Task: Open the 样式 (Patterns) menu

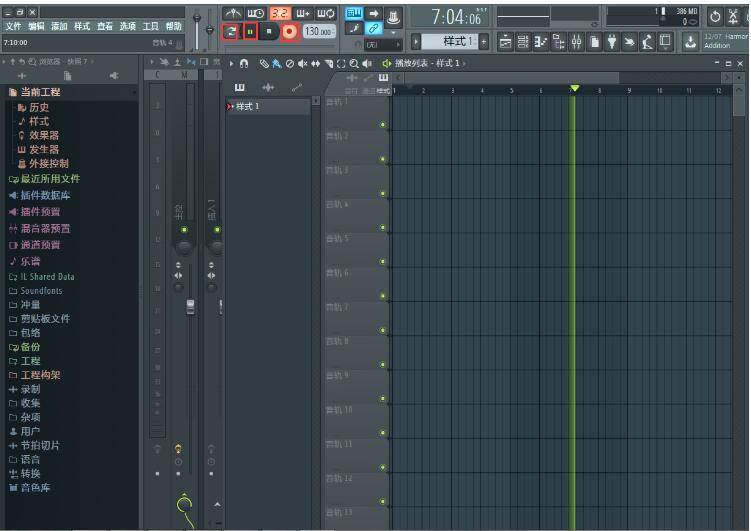Action: [x=82, y=26]
